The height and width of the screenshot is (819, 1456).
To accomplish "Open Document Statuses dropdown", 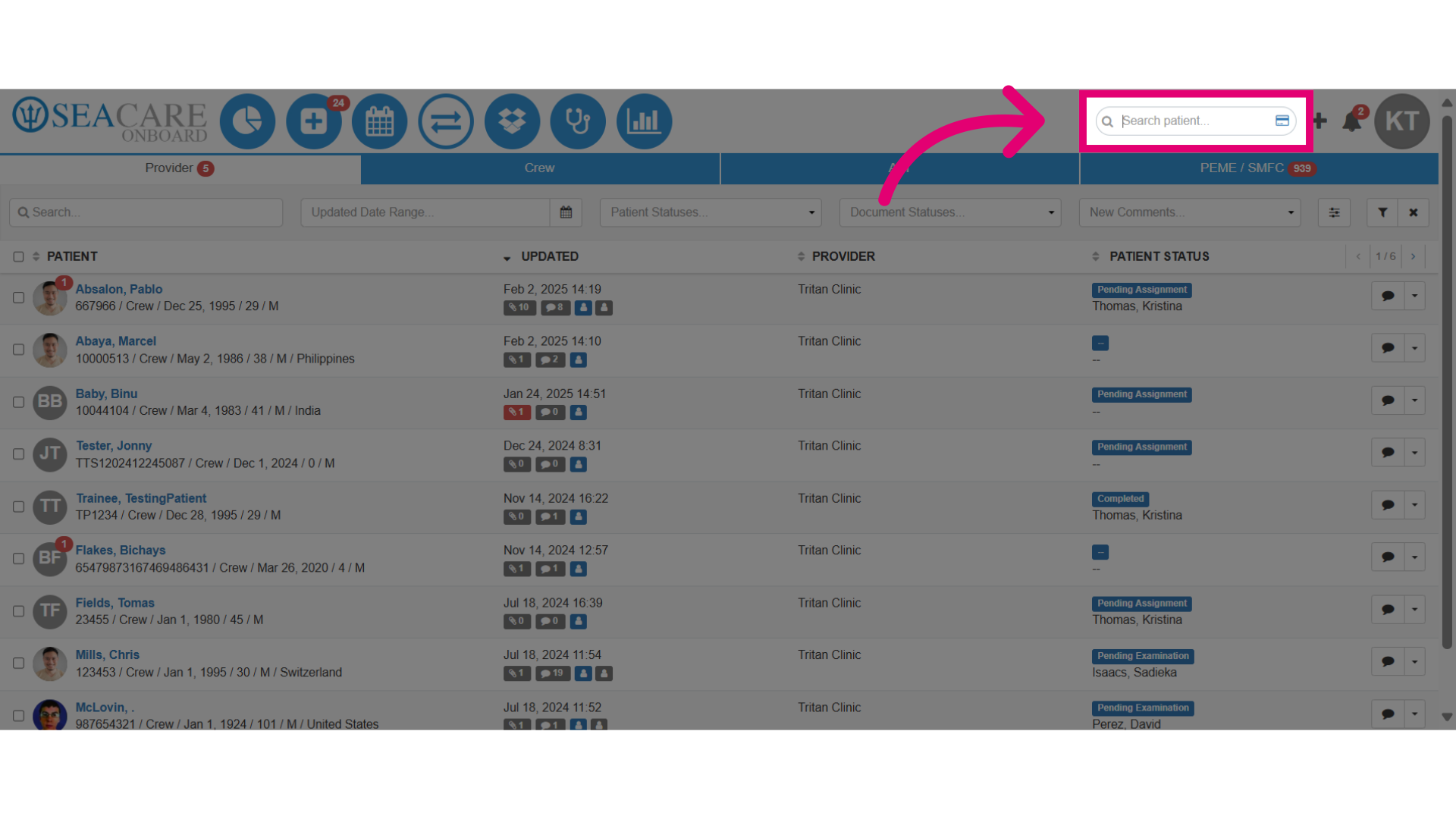I will [950, 212].
